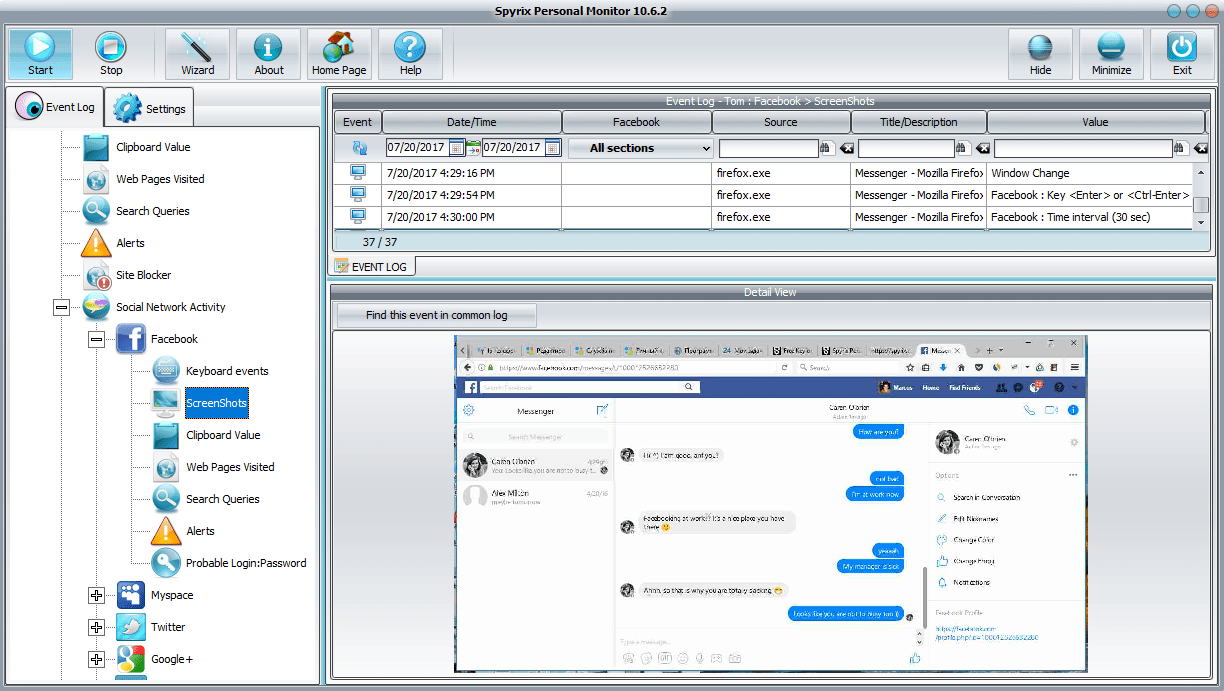Open the end date calendar picker
The width and height of the screenshot is (1224, 691).
pyautogui.click(x=552, y=148)
